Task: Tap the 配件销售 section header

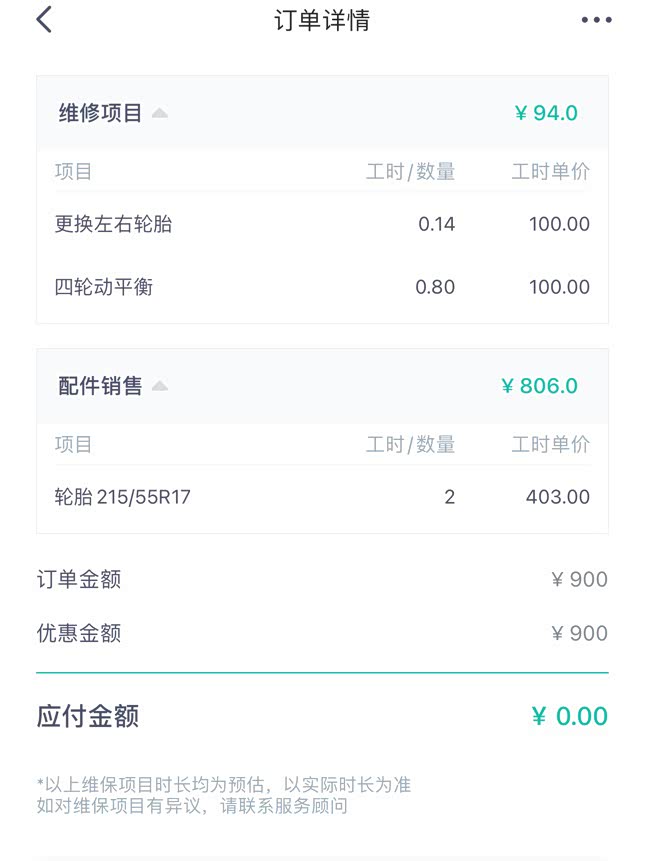Action: tap(101, 386)
